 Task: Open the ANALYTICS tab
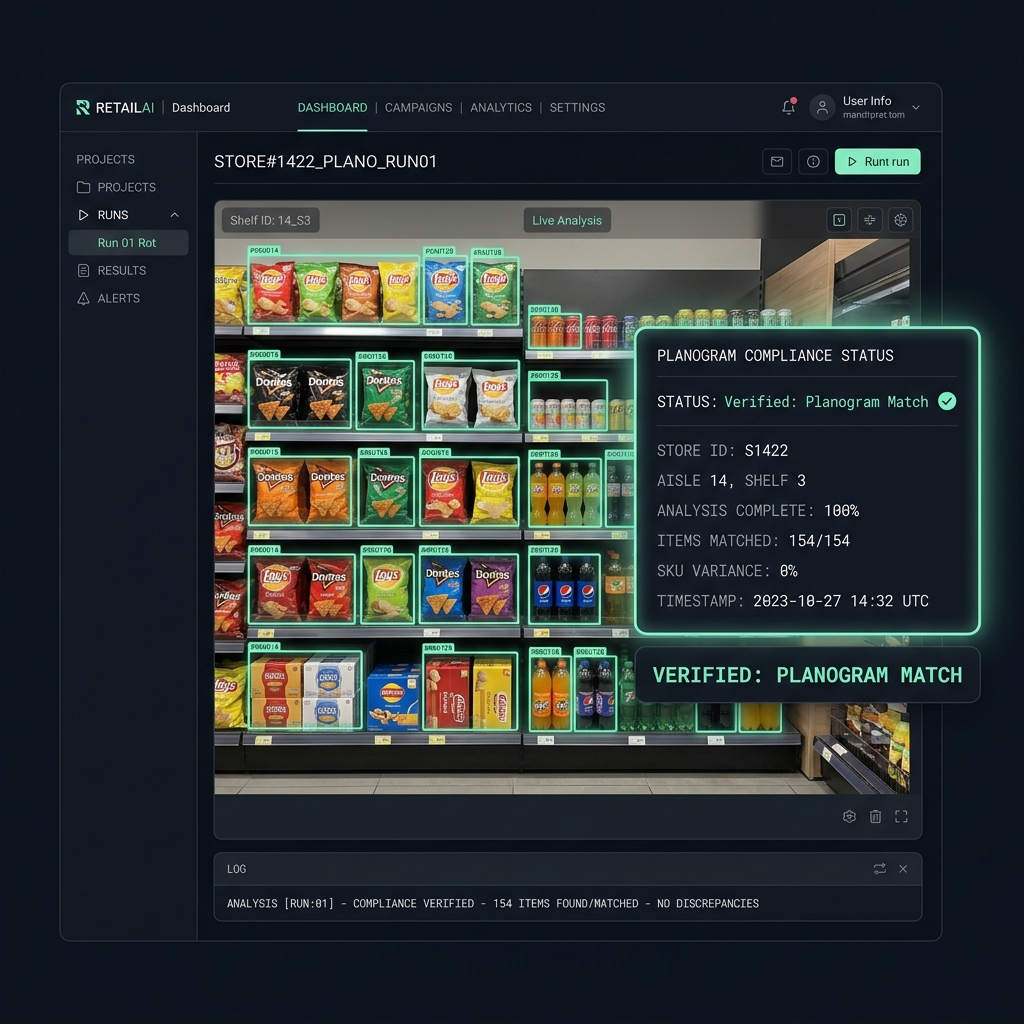pos(501,108)
